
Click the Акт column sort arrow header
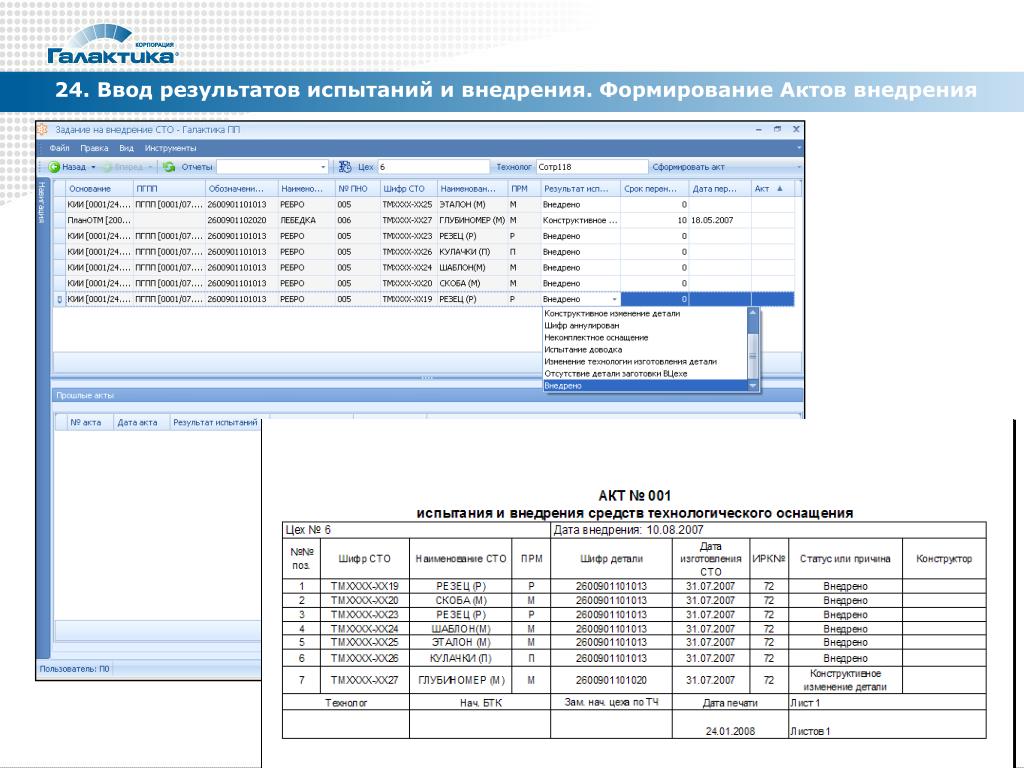click(773, 189)
